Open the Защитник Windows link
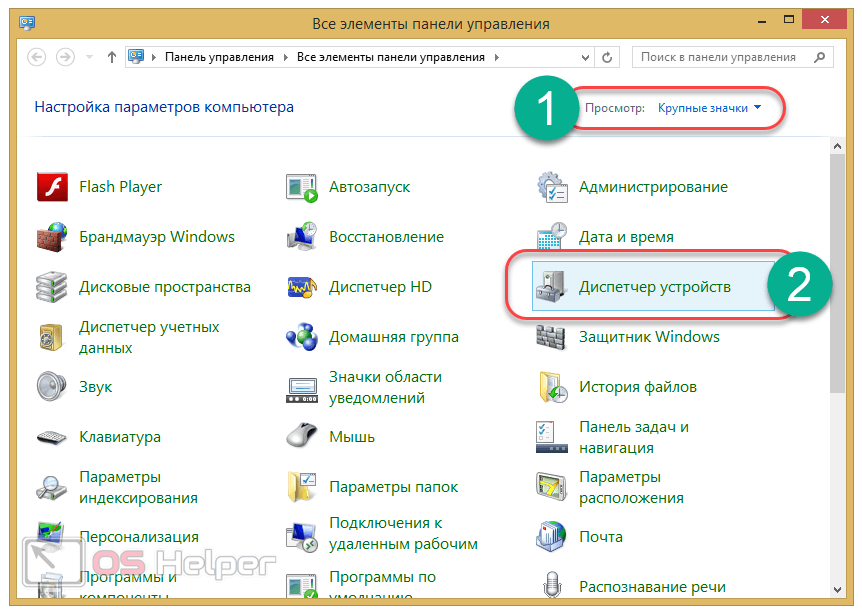Image resolution: width=862 pixels, height=613 pixels. (x=649, y=337)
